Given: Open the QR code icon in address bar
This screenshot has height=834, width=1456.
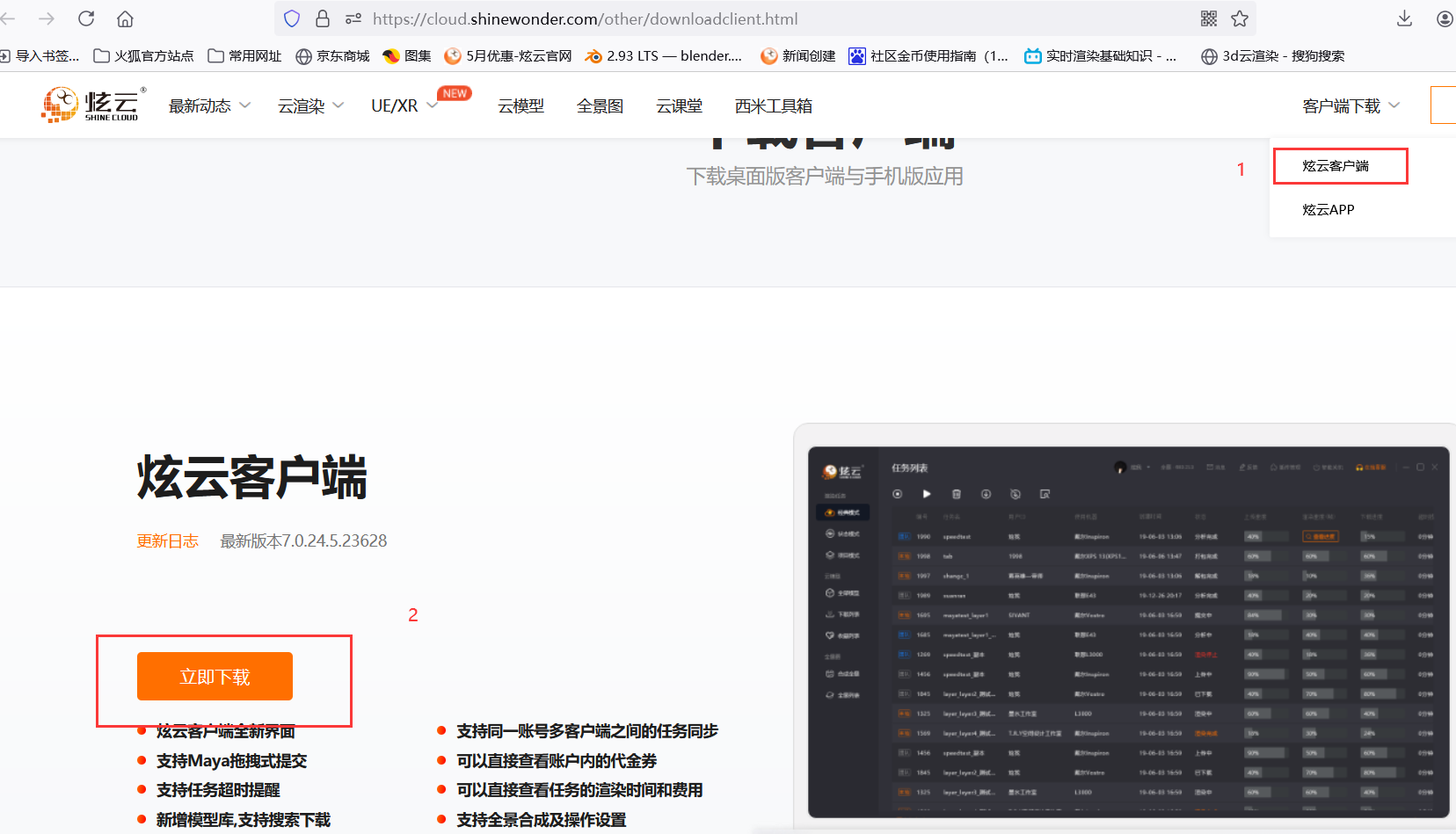Looking at the screenshot, I should (x=1209, y=18).
